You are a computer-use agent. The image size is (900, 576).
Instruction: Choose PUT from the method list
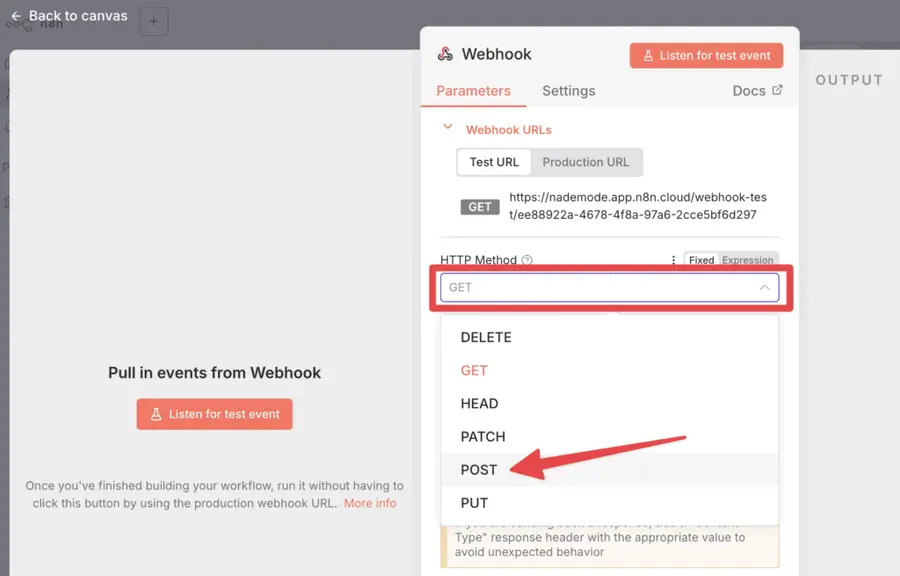(610, 503)
